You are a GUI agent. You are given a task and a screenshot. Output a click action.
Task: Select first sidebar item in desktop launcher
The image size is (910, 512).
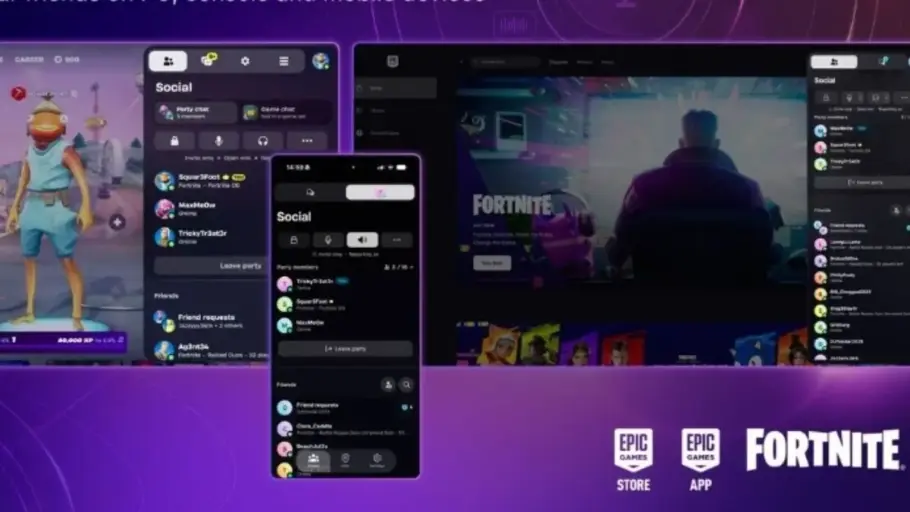pos(396,88)
